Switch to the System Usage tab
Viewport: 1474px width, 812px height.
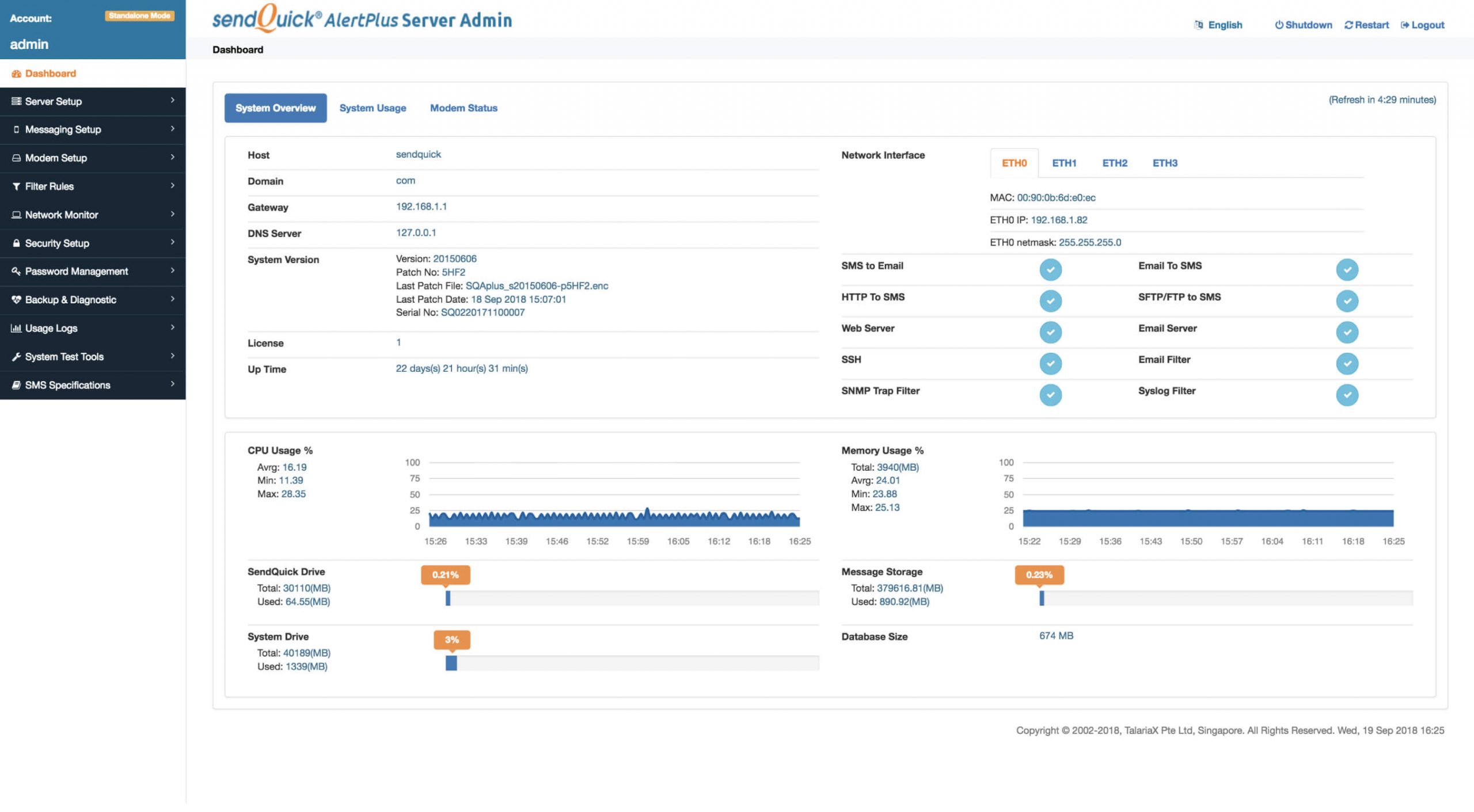(372, 107)
